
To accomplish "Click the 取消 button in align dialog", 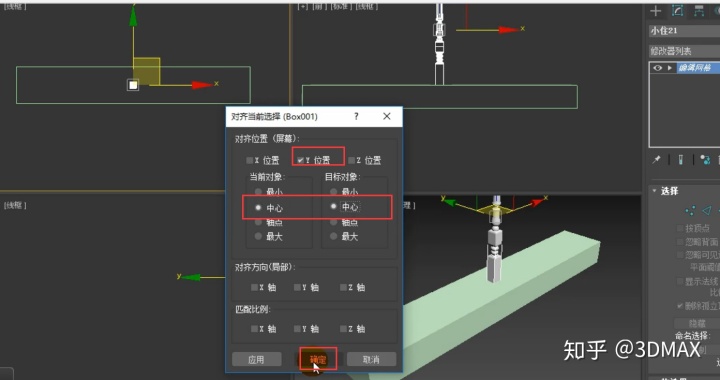I will point(371,359).
